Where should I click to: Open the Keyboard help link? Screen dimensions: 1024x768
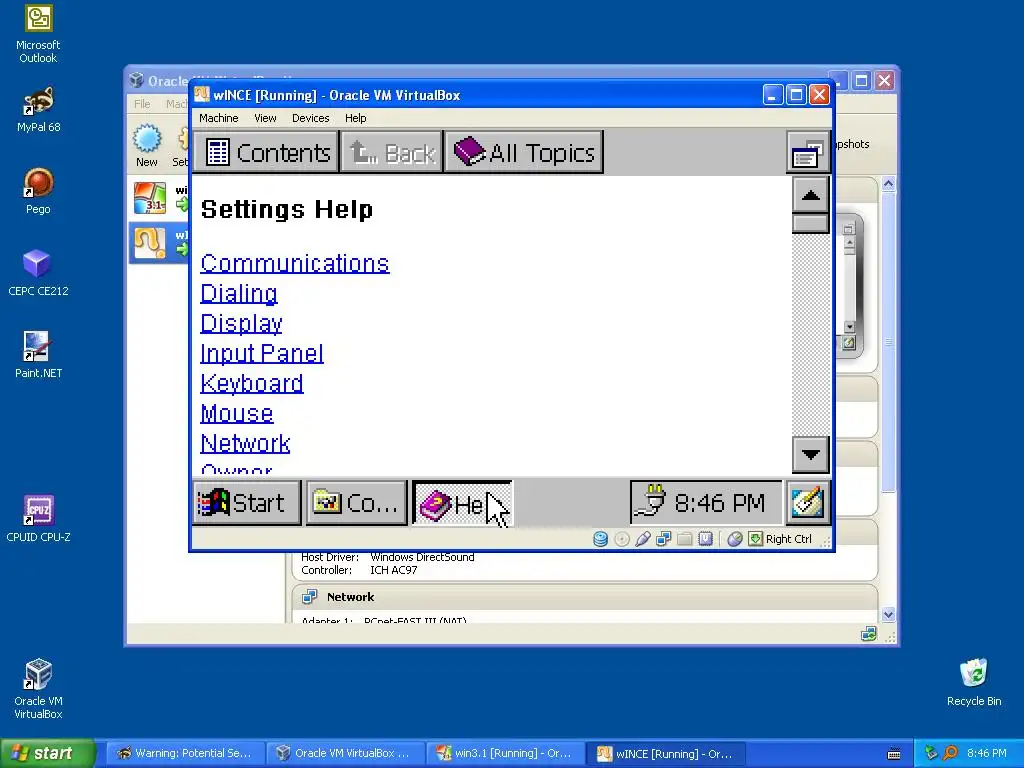(x=251, y=383)
